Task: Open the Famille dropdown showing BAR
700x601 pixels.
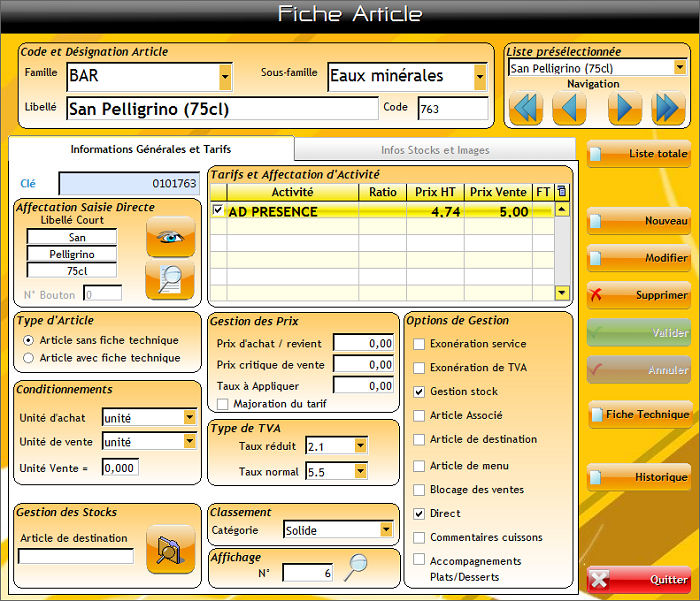Action: pyautogui.click(x=225, y=76)
